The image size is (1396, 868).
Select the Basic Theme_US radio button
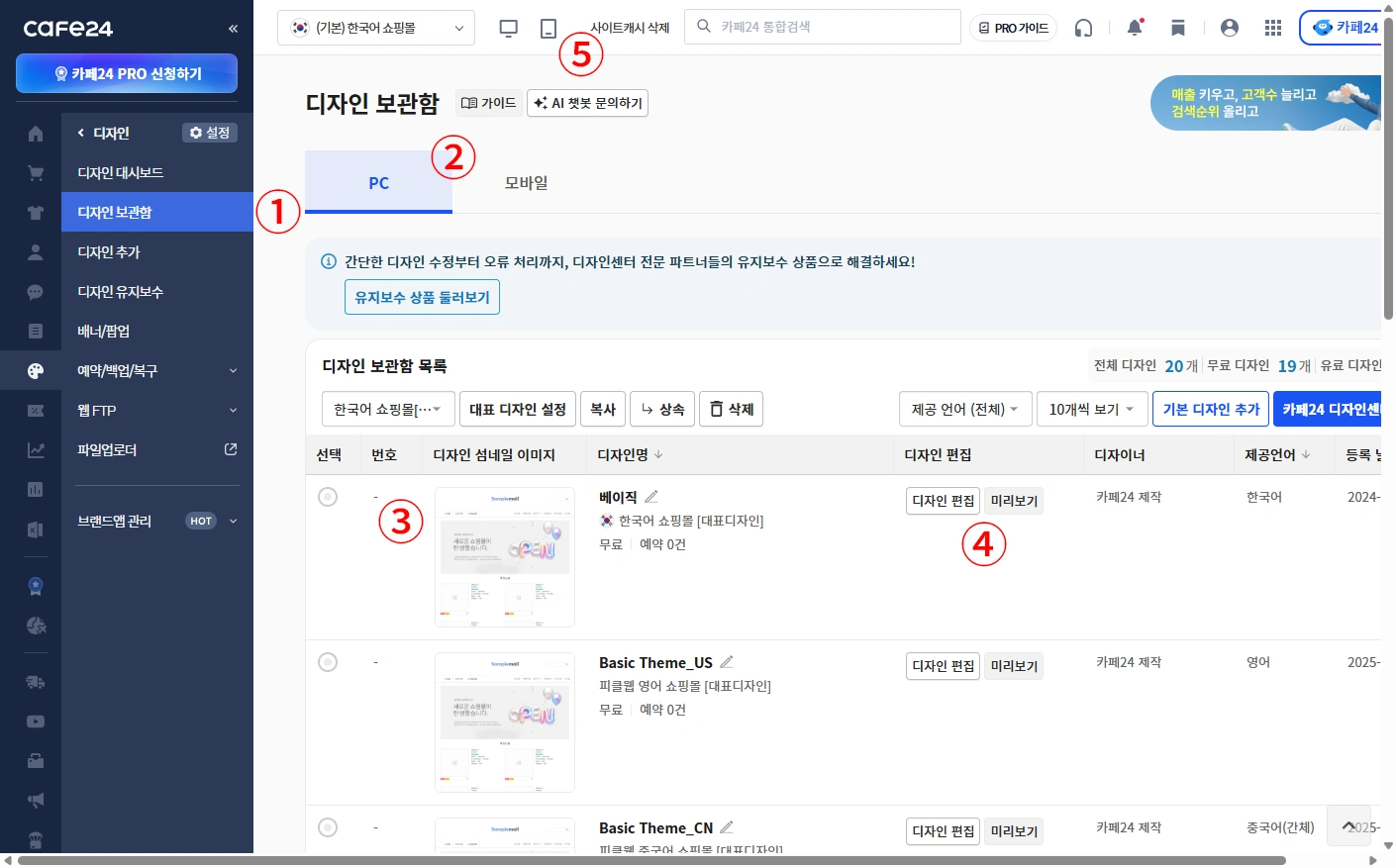click(x=328, y=662)
